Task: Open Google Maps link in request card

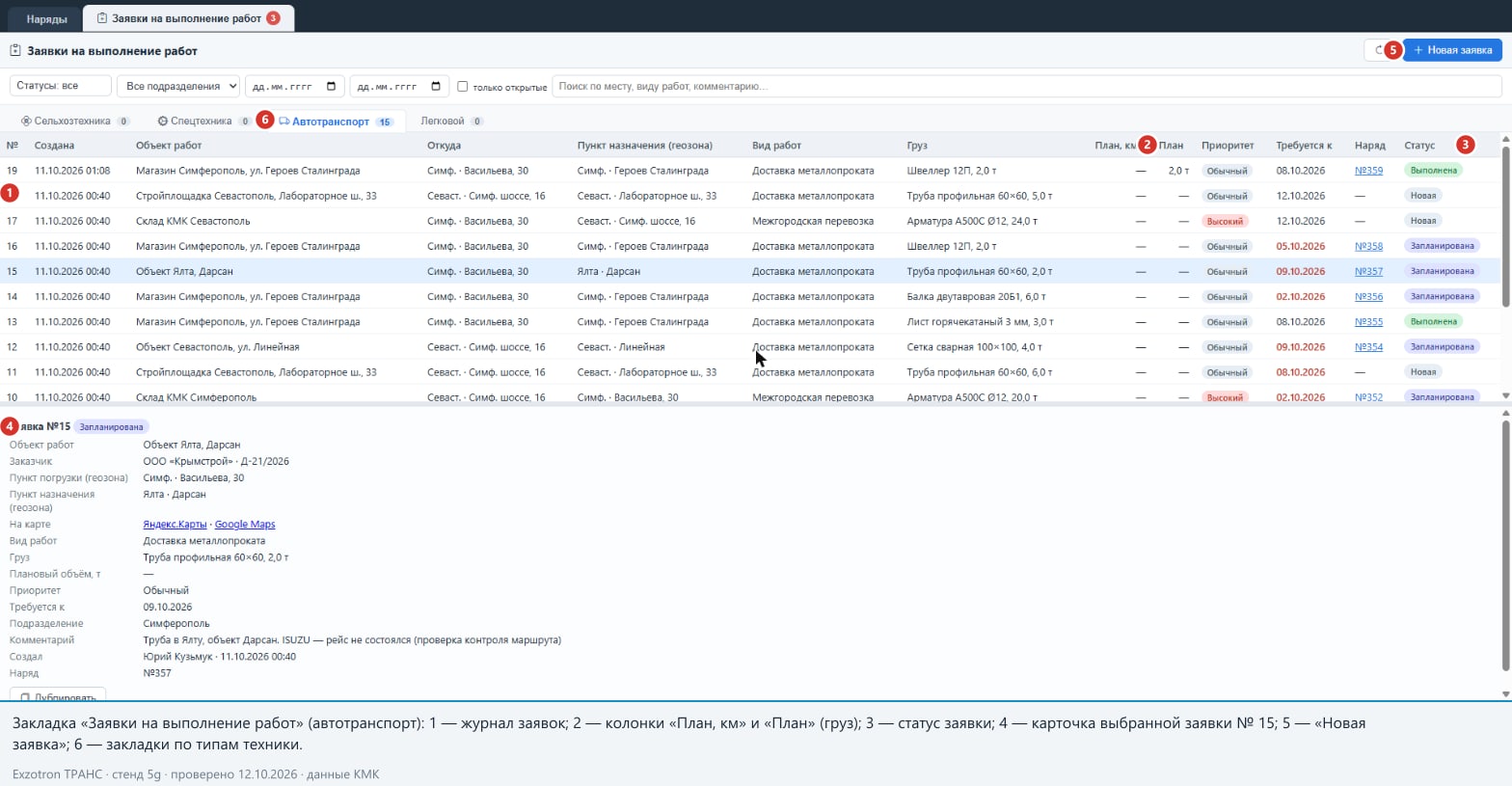Action: point(245,525)
